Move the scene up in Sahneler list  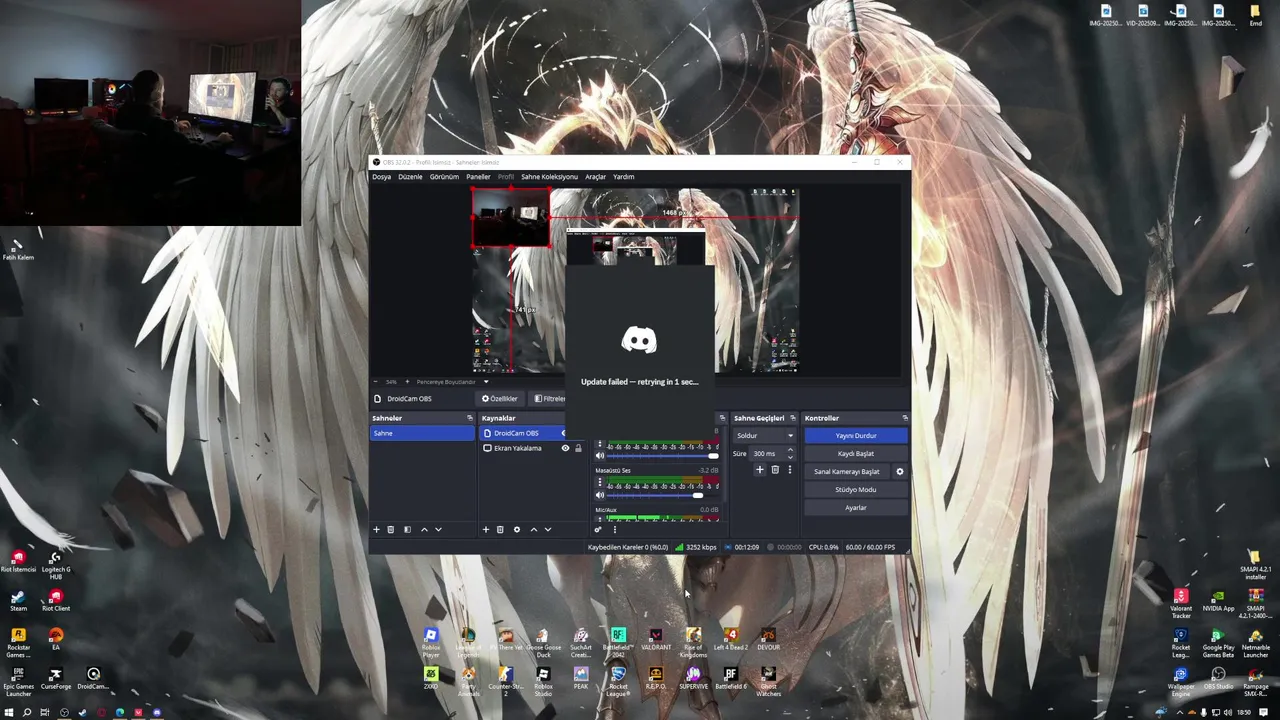pos(424,529)
